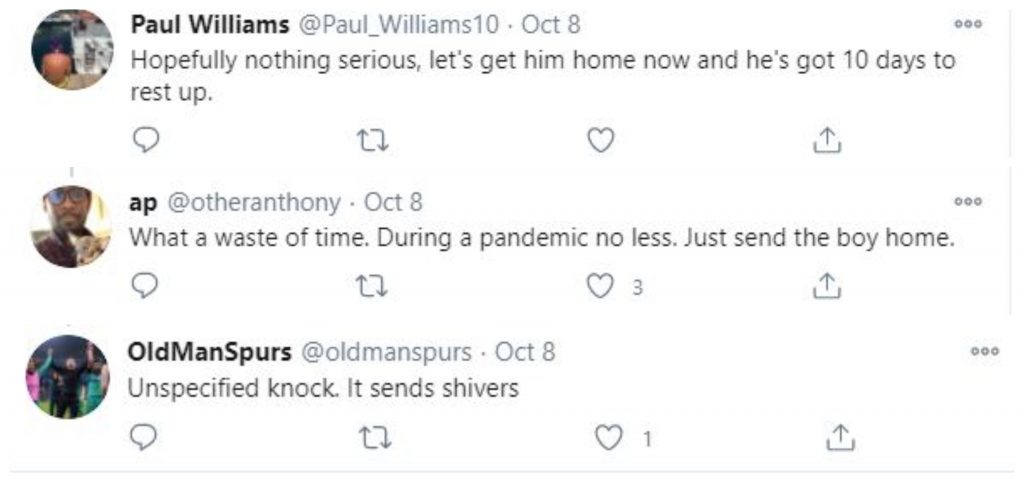Retweet ap's waste of time tweet
The height and width of the screenshot is (482, 1024).
coord(374,287)
